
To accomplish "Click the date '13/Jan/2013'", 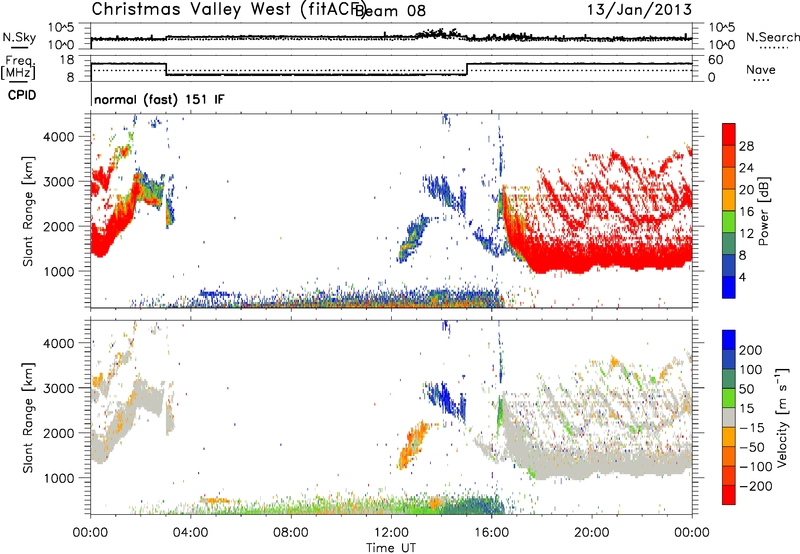I will click(639, 9).
